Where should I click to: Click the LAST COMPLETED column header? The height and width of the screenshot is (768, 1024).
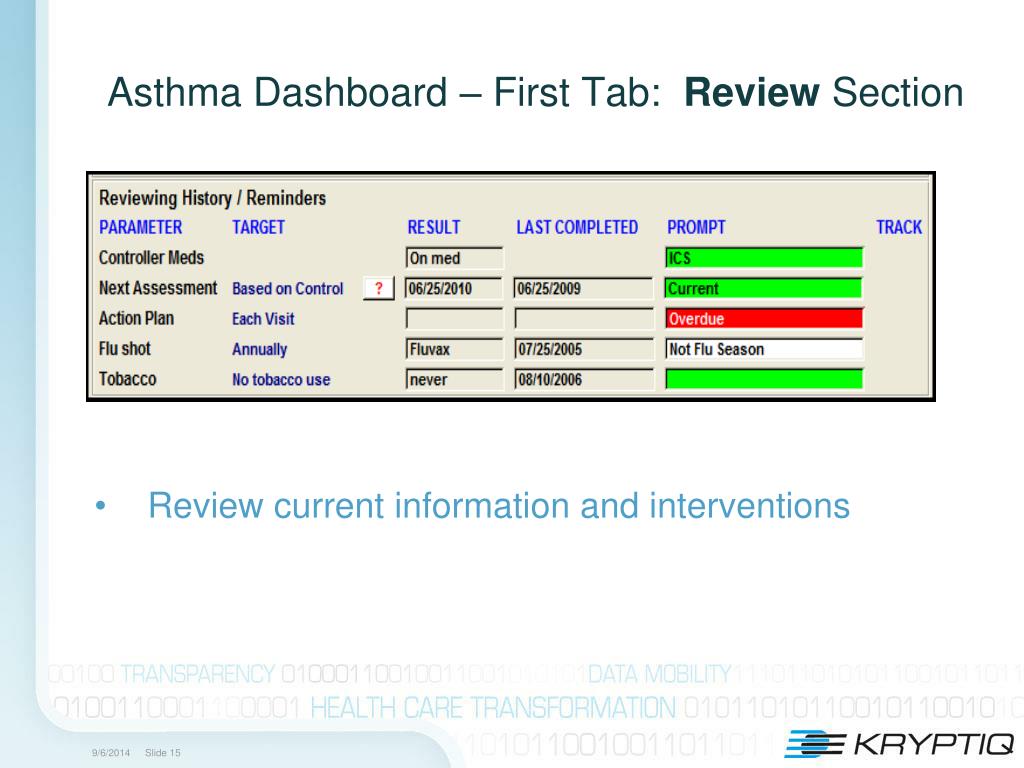coord(577,227)
